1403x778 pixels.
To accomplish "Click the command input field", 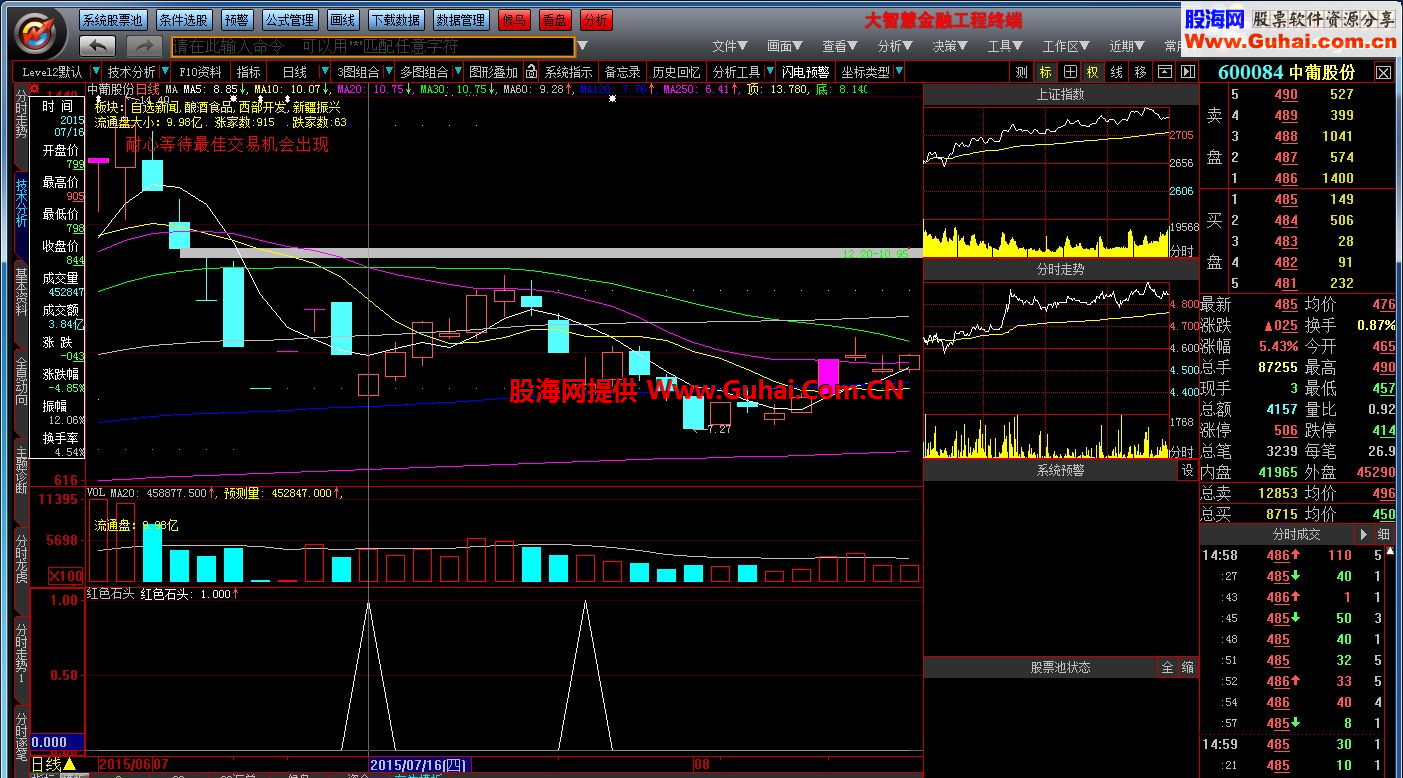I will click(373, 46).
